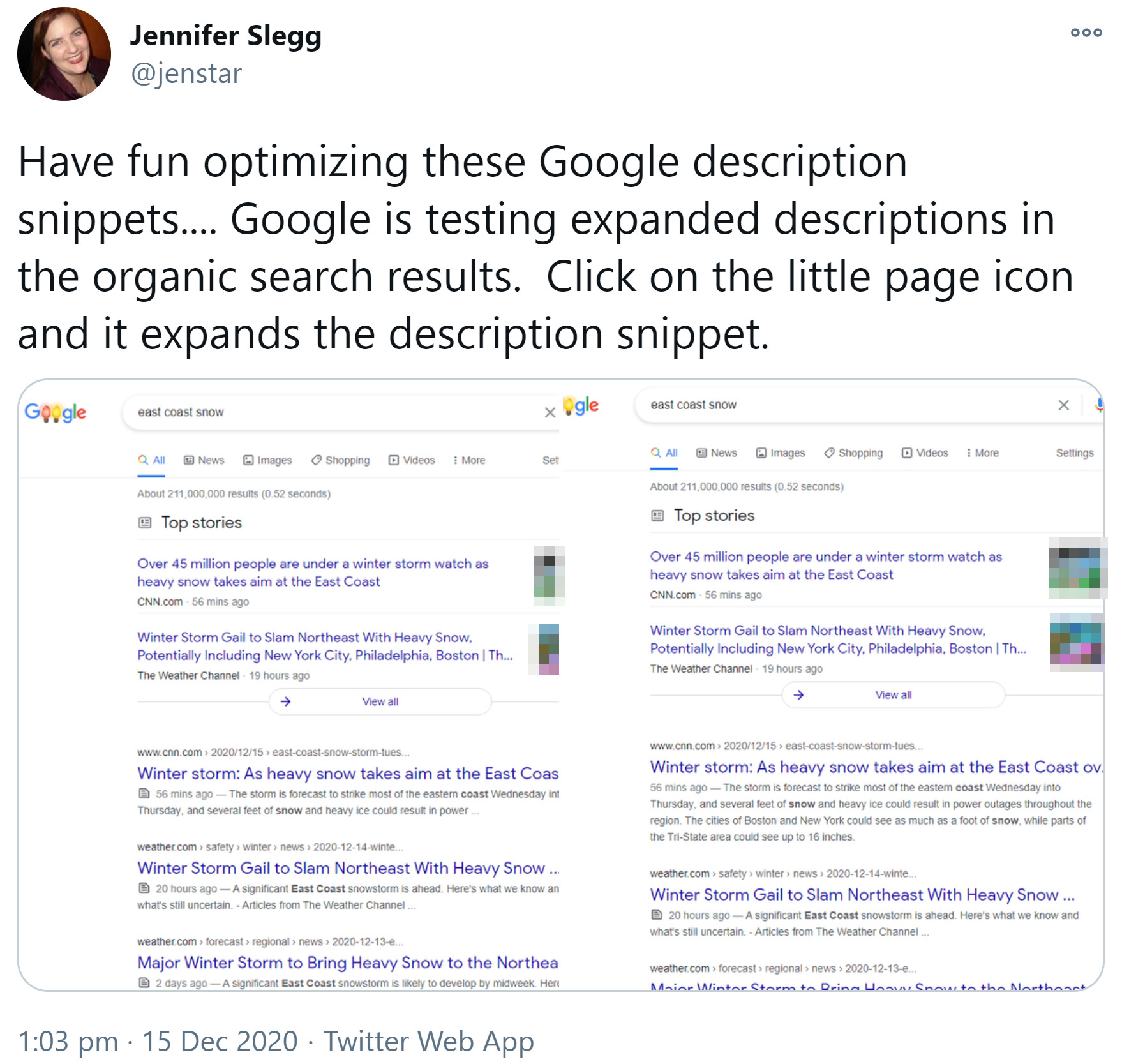
Task: Click the Top stories newspaper icon
Action: (x=144, y=522)
